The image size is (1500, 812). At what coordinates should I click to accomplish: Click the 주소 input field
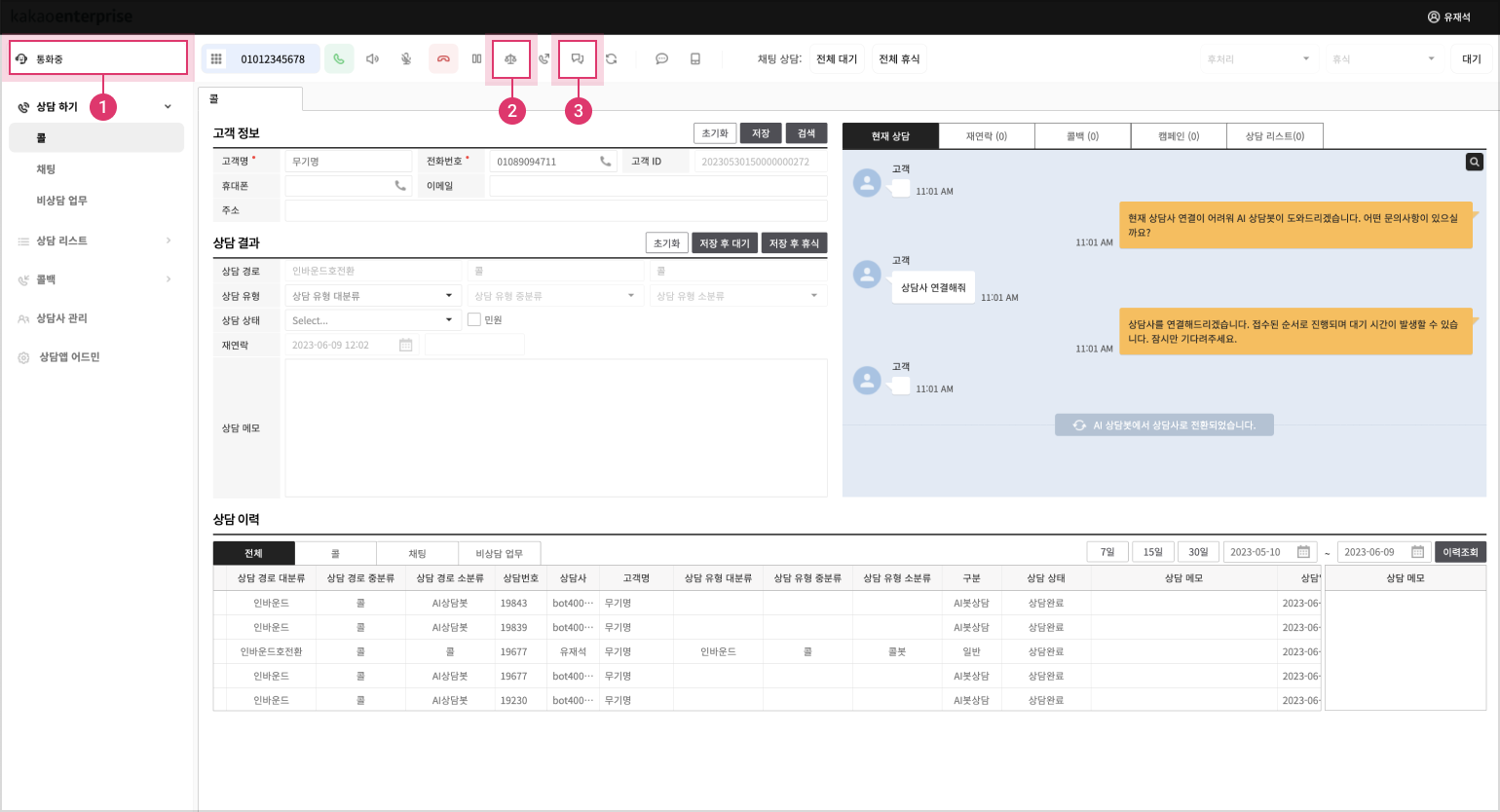click(555, 210)
